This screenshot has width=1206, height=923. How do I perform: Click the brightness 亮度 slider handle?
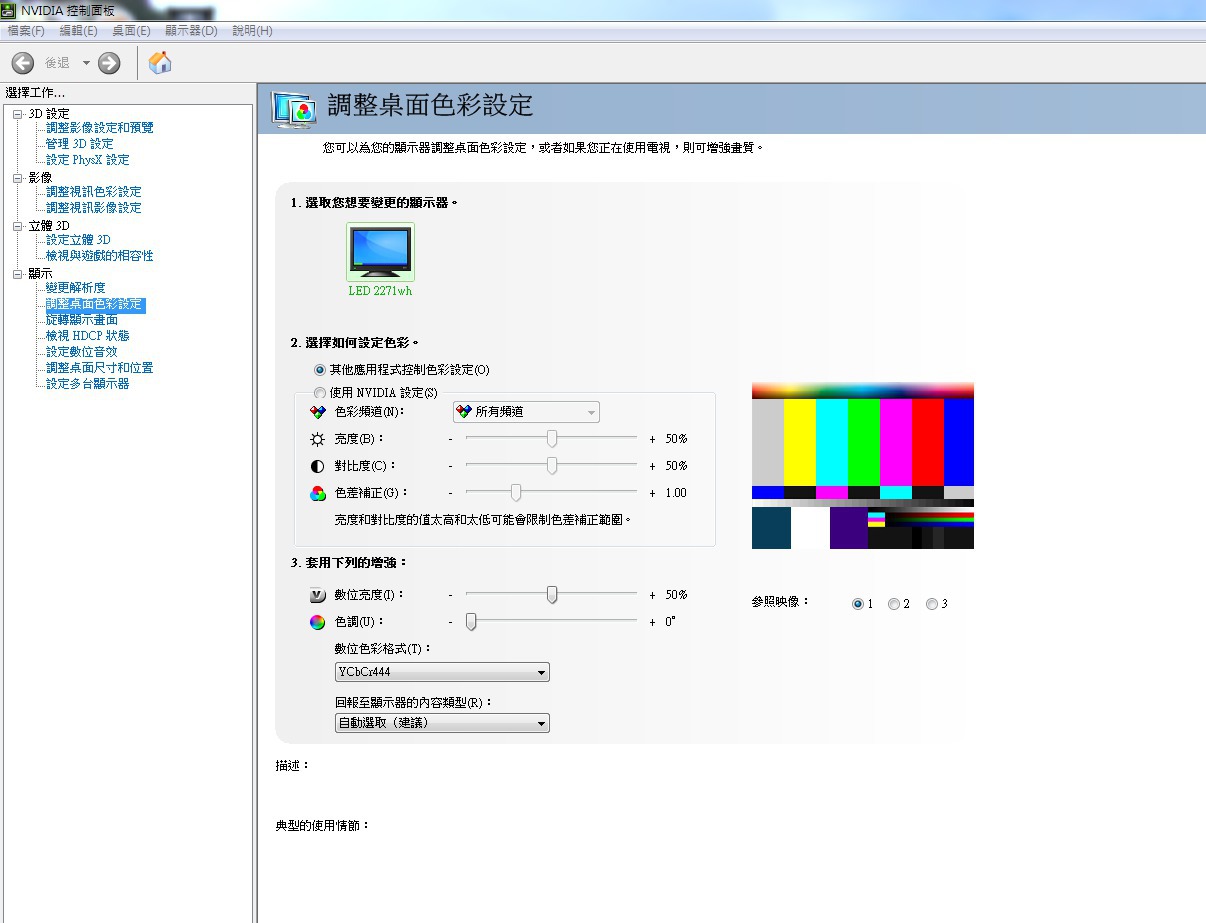point(551,439)
